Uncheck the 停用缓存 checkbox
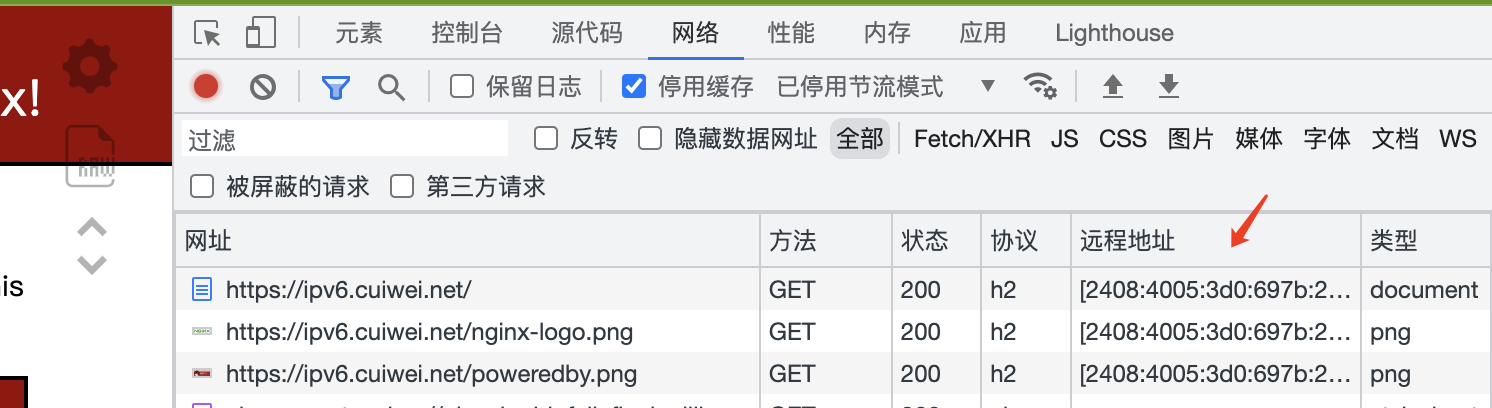 [x=634, y=87]
